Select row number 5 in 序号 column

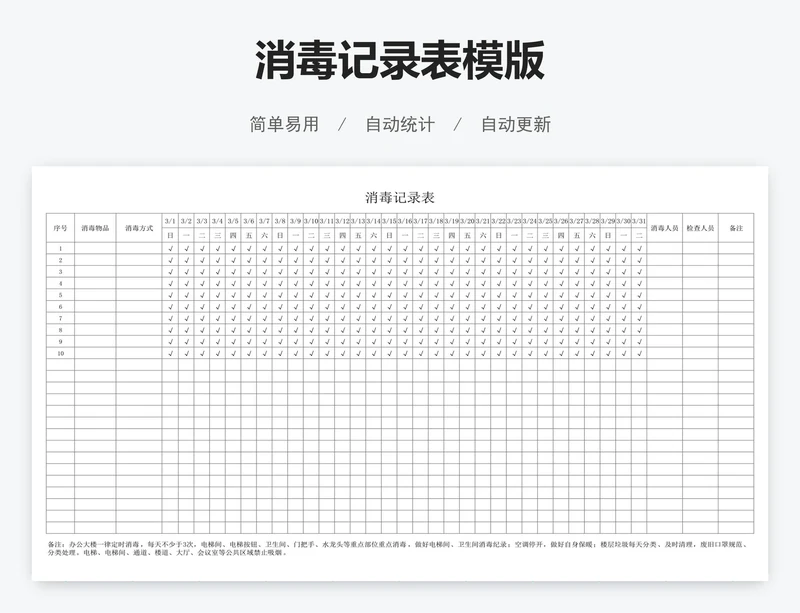[60, 295]
